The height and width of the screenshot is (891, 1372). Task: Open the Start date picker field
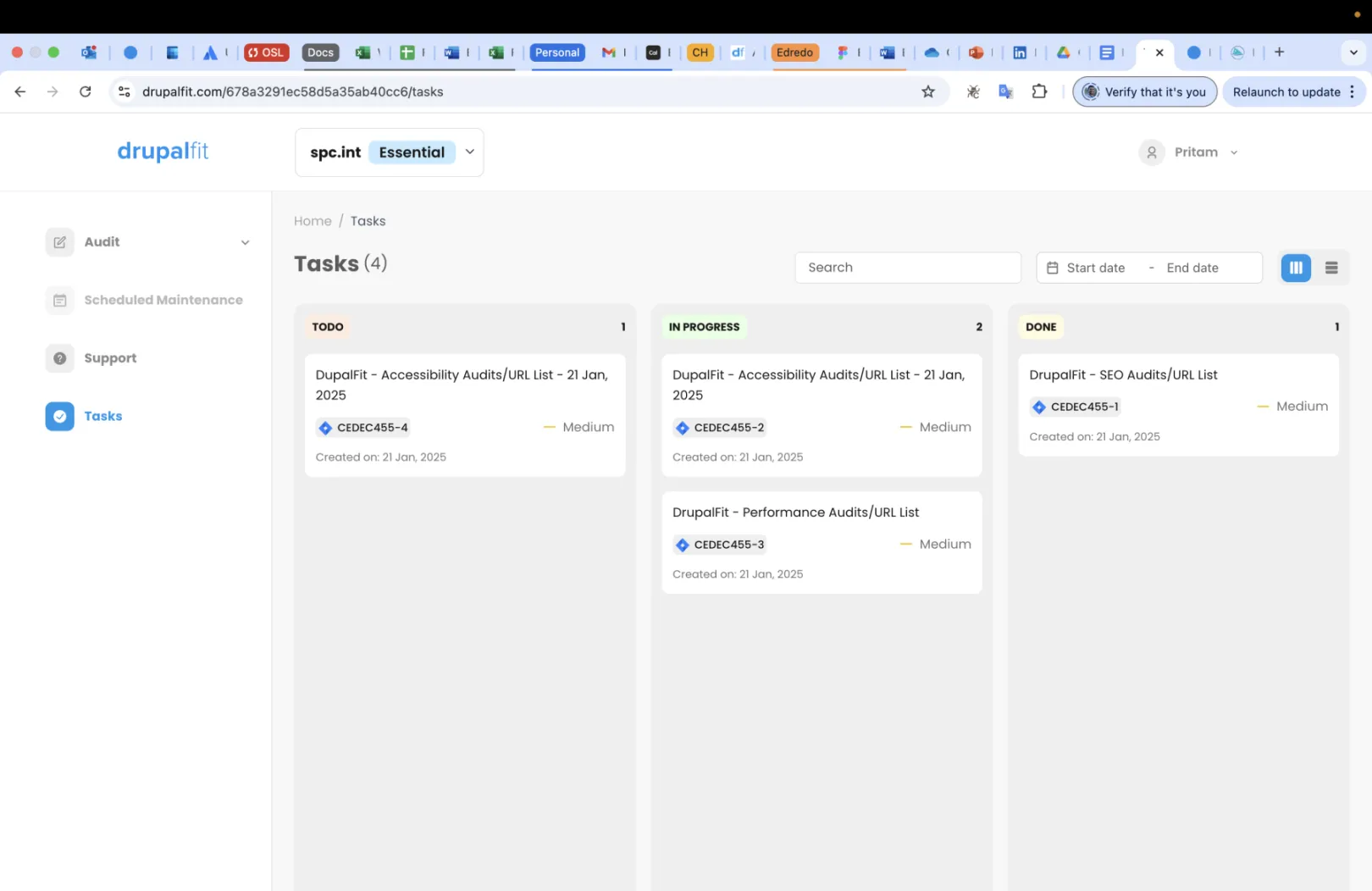[x=1095, y=268]
